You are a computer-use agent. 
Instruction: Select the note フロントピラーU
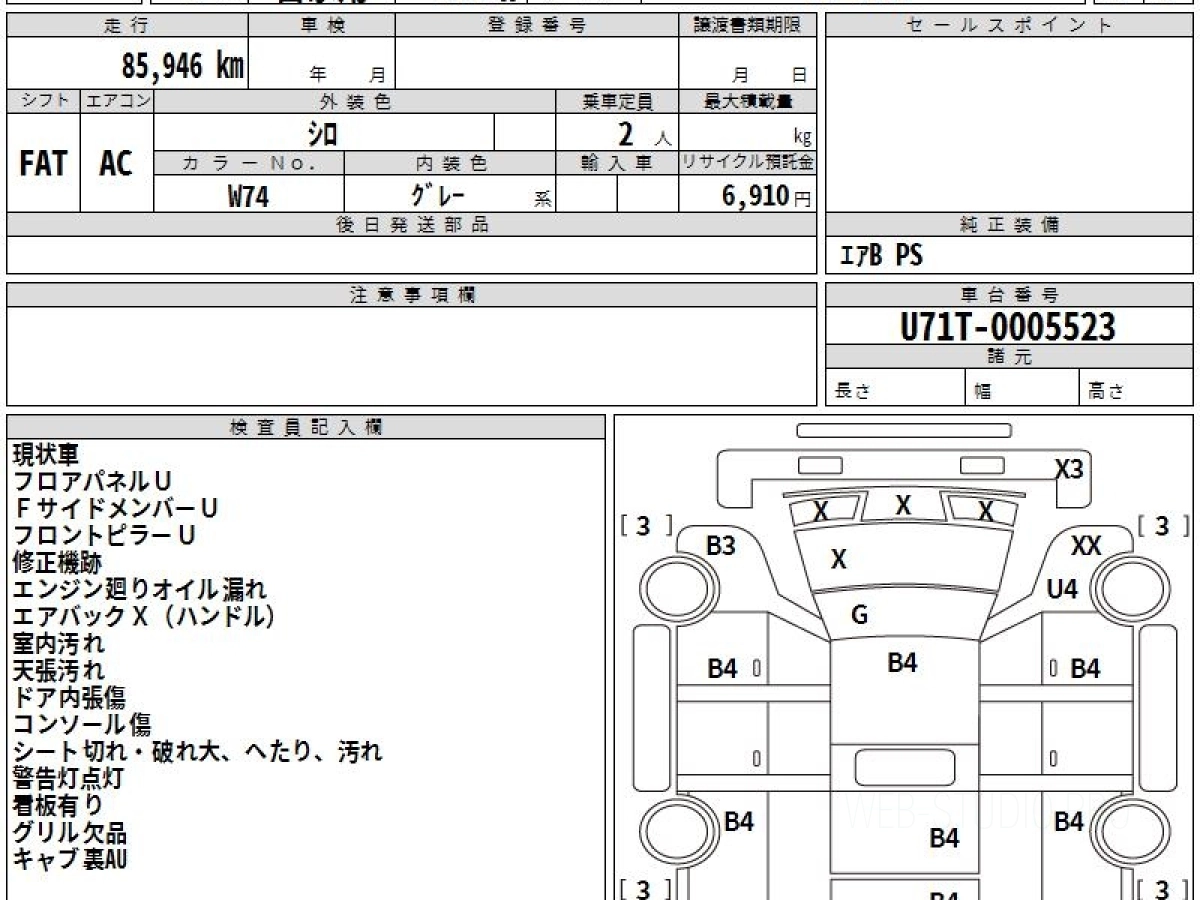point(104,536)
